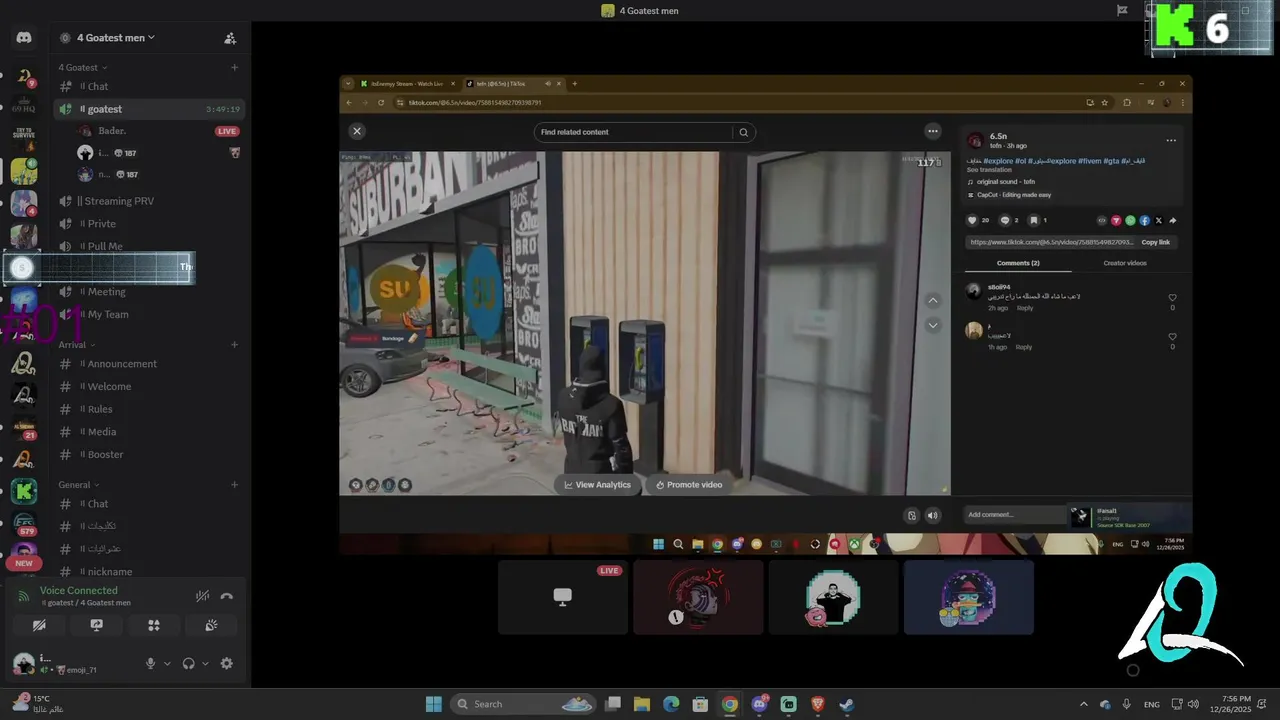The width and height of the screenshot is (1280, 720).
Task: Click Copy link in shared TikTok stream
Action: tap(1155, 242)
